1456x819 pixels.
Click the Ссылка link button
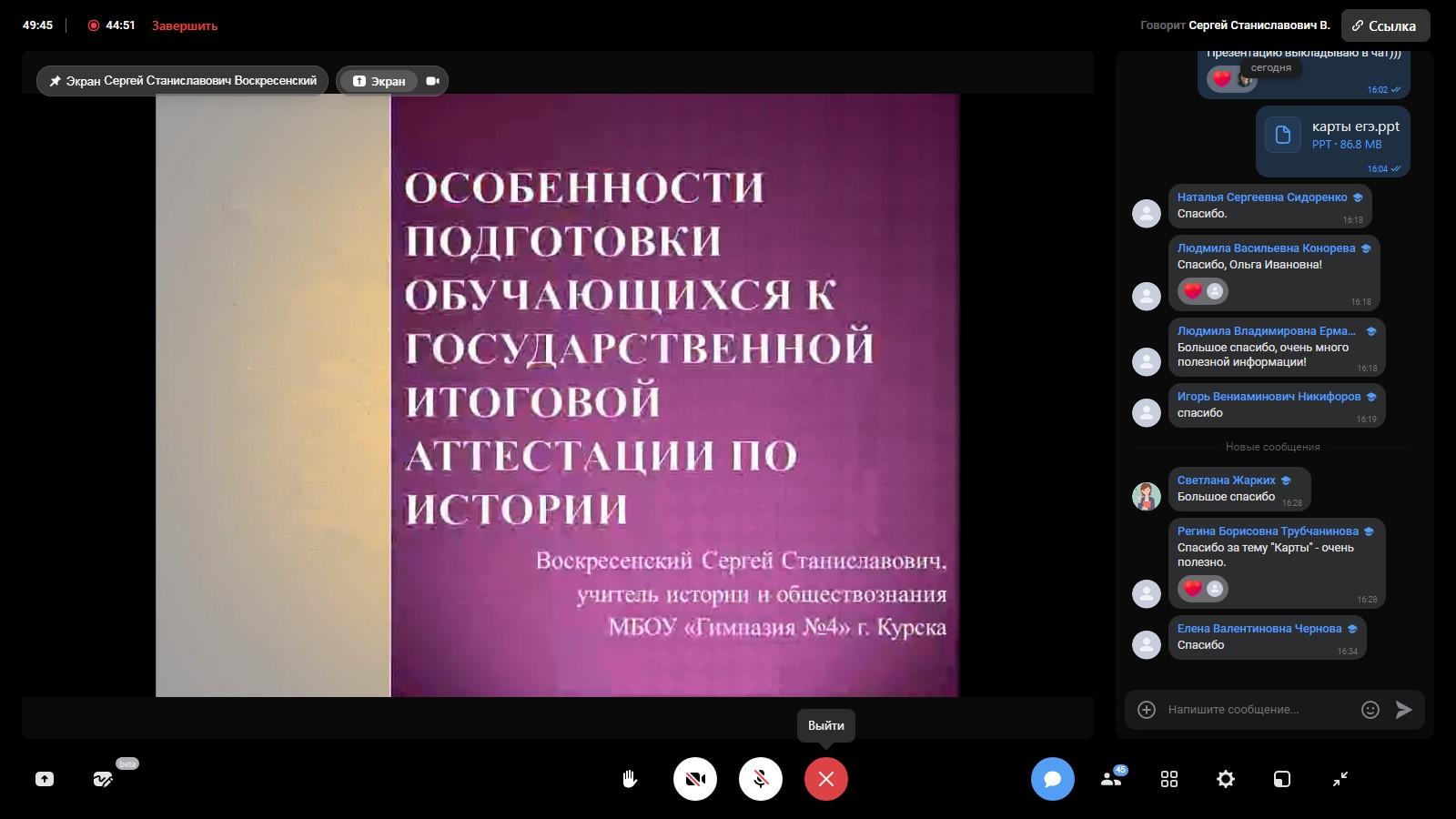click(x=1385, y=25)
